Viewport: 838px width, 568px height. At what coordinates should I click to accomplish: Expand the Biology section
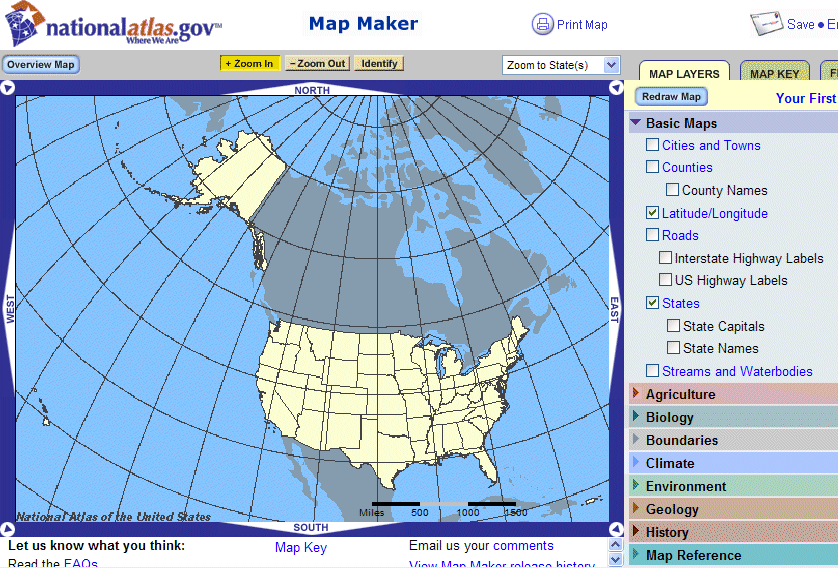pyautogui.click(x=635, y=416)
